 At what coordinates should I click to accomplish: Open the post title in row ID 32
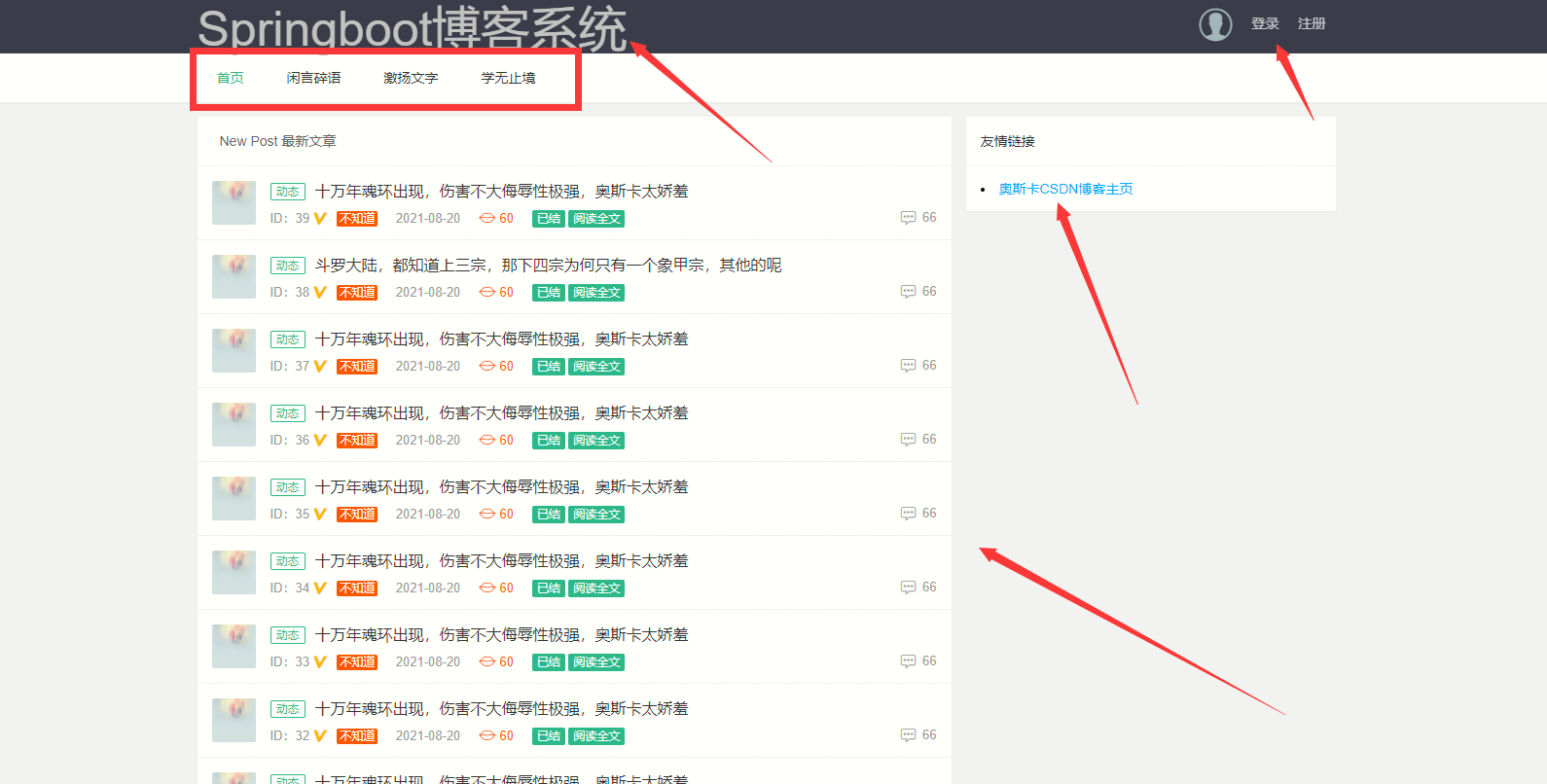[501, 709]
